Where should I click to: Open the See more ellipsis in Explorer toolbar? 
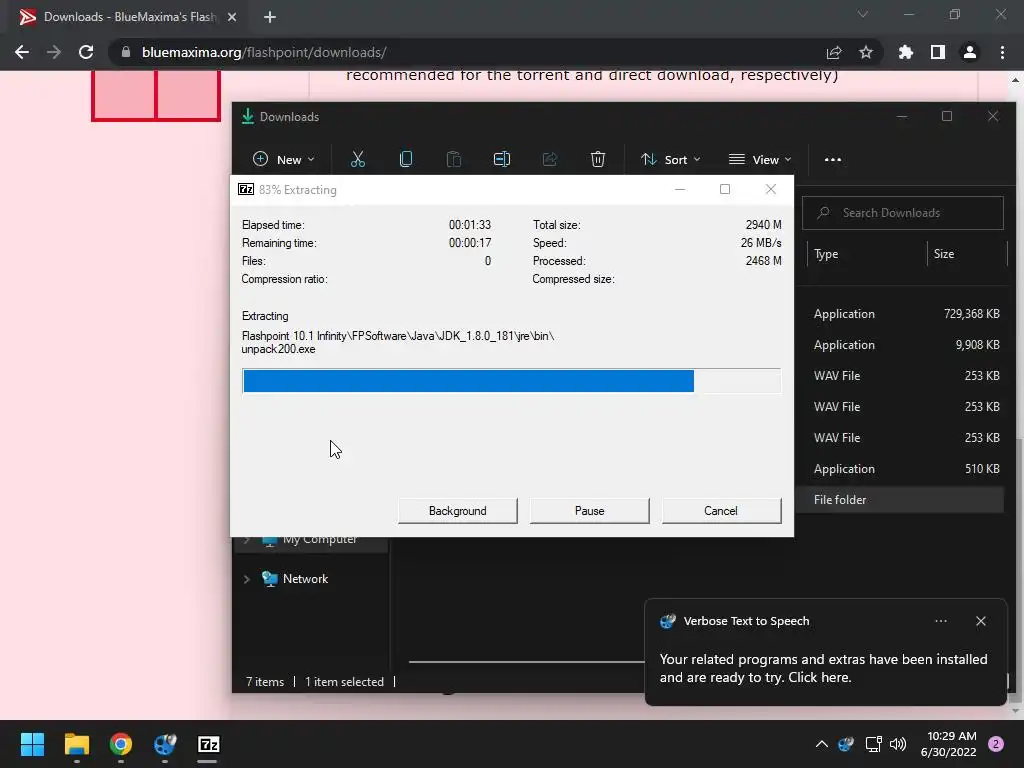pos(833,159)
